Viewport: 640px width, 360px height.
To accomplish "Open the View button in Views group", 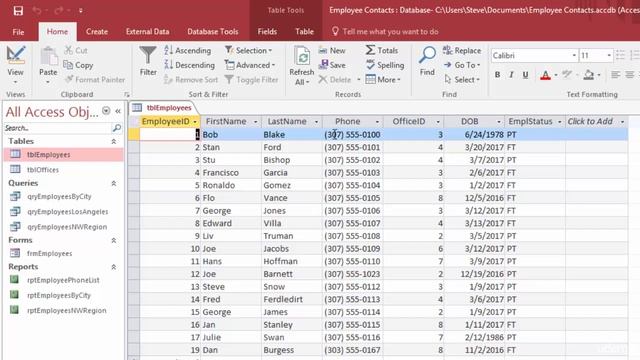I will 16,65.
